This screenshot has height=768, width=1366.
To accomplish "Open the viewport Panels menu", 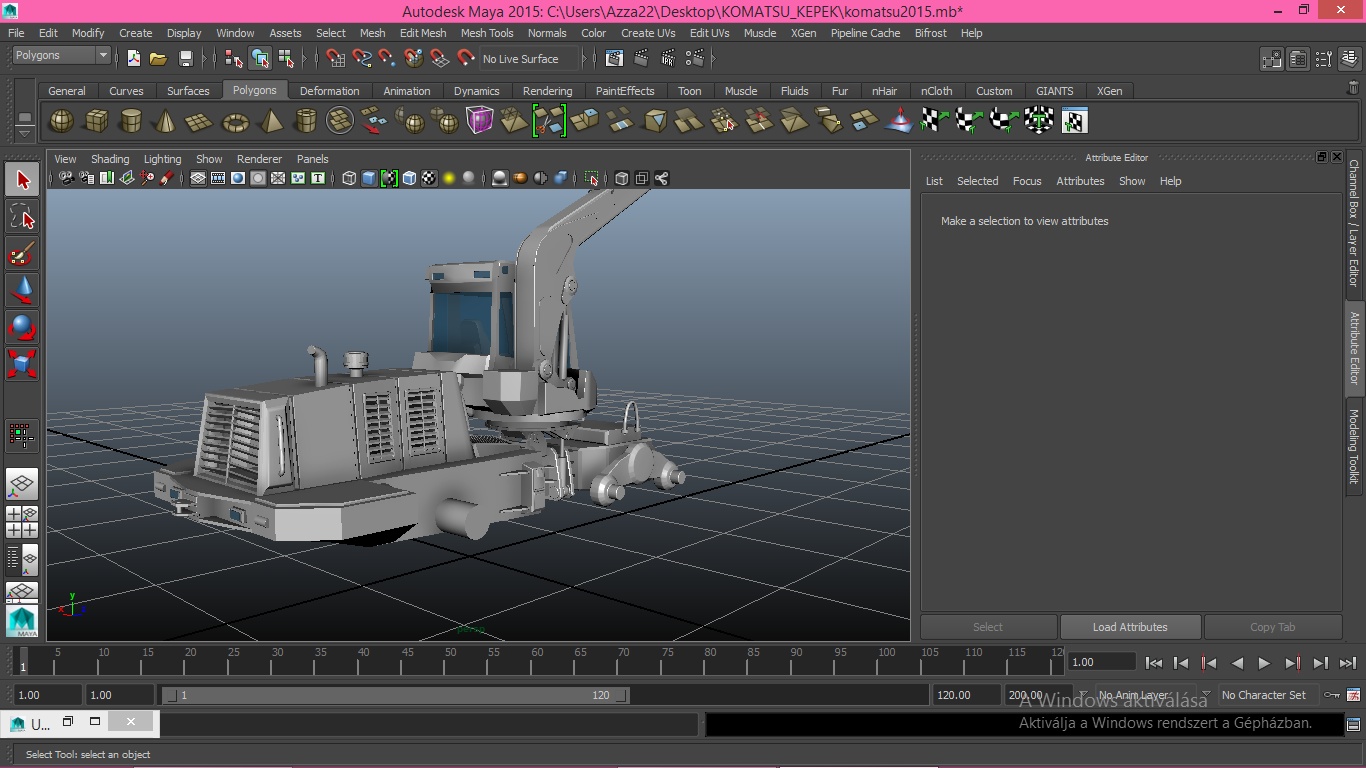I will (312, 159).
